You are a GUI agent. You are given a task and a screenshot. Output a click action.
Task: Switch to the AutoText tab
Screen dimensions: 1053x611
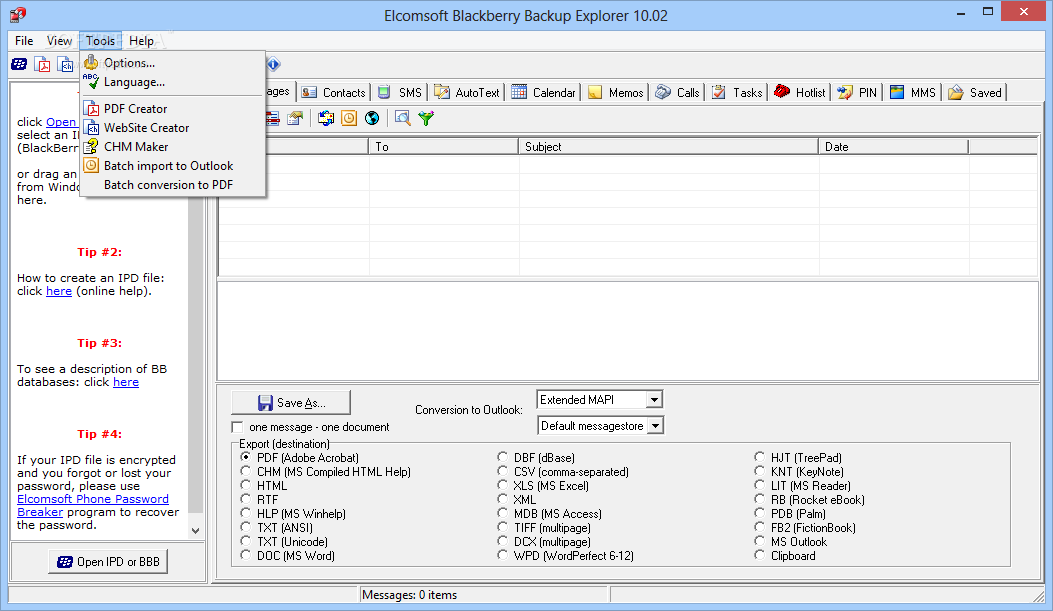click(467, 93)
